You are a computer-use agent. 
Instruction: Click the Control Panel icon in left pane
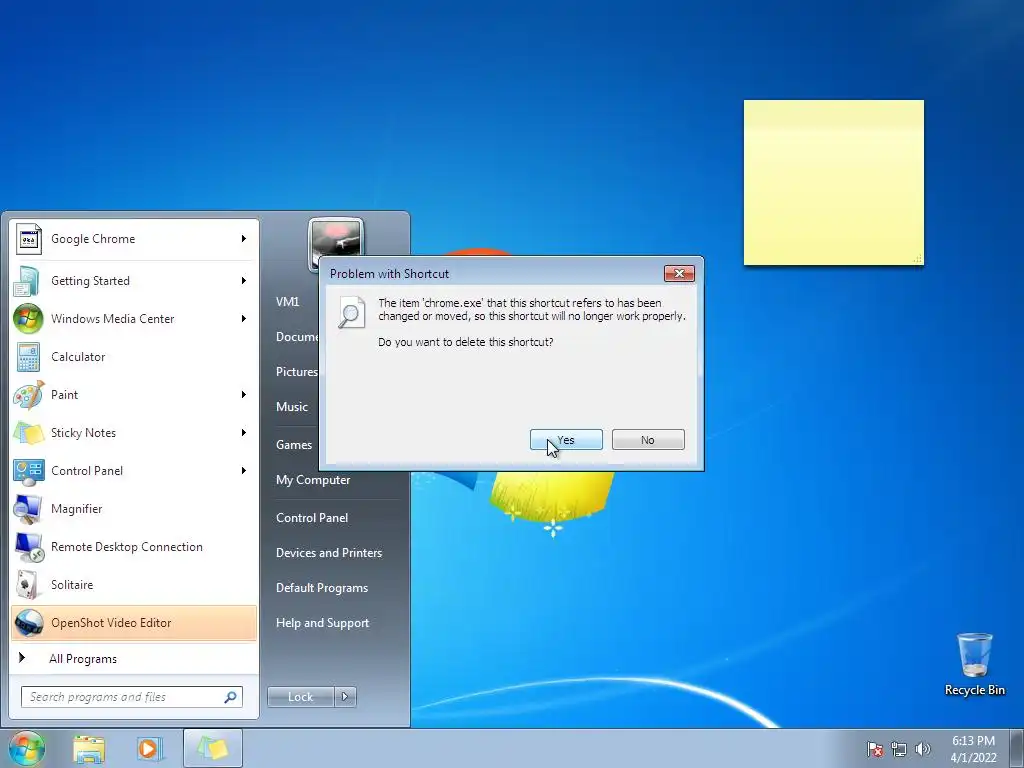[28, 471]
